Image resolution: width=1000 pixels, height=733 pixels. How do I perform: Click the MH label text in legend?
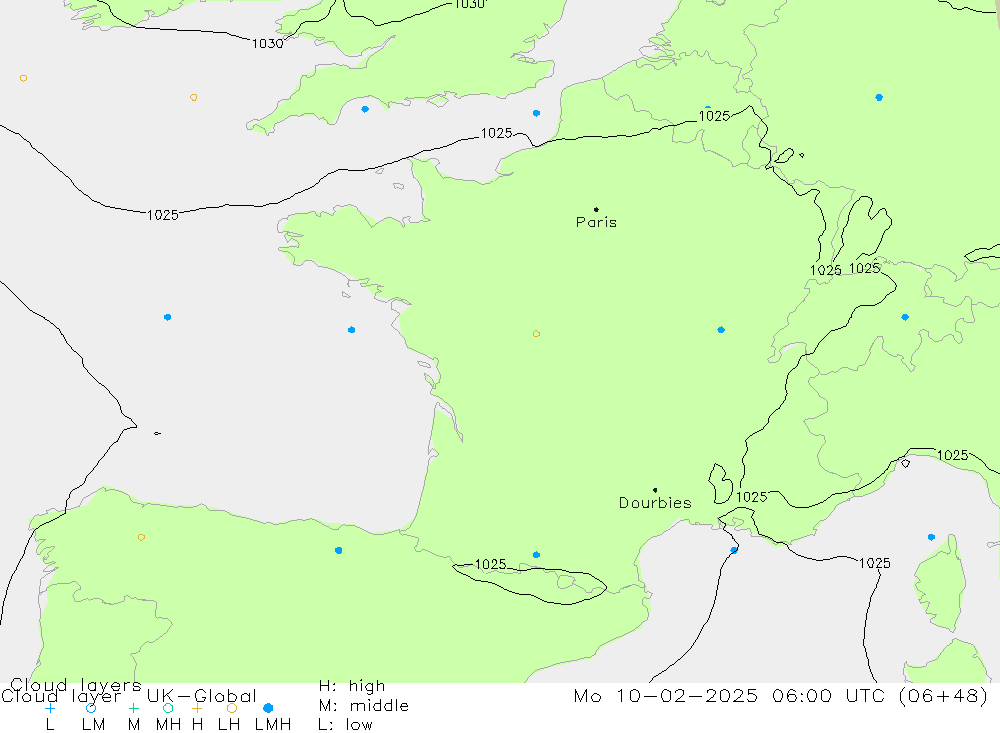click(168, 725)
